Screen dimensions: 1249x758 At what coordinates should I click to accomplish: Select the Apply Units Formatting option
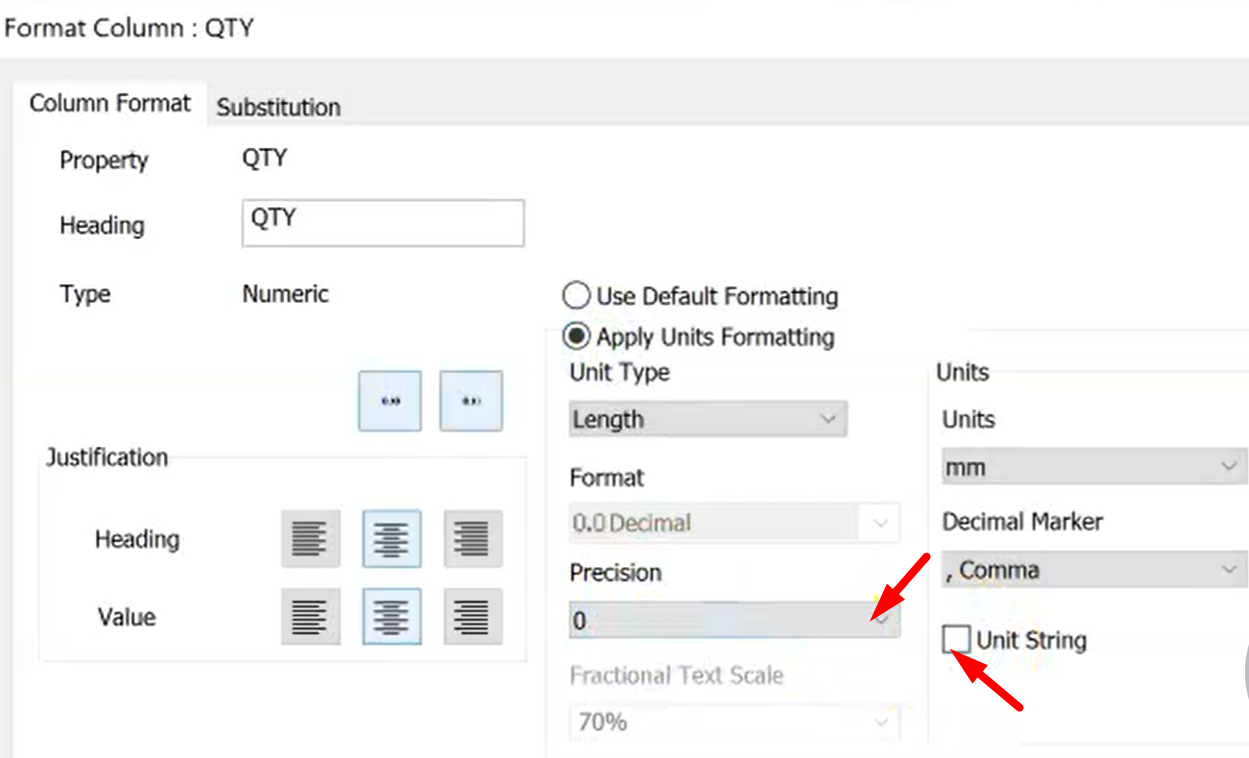click(576, 336)
